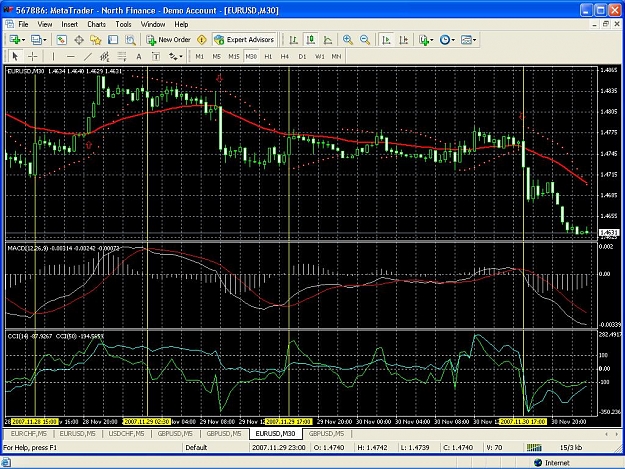Viewport: 625px width, 469px height.
Task: Open the View menu
Action: click(45, 24)
